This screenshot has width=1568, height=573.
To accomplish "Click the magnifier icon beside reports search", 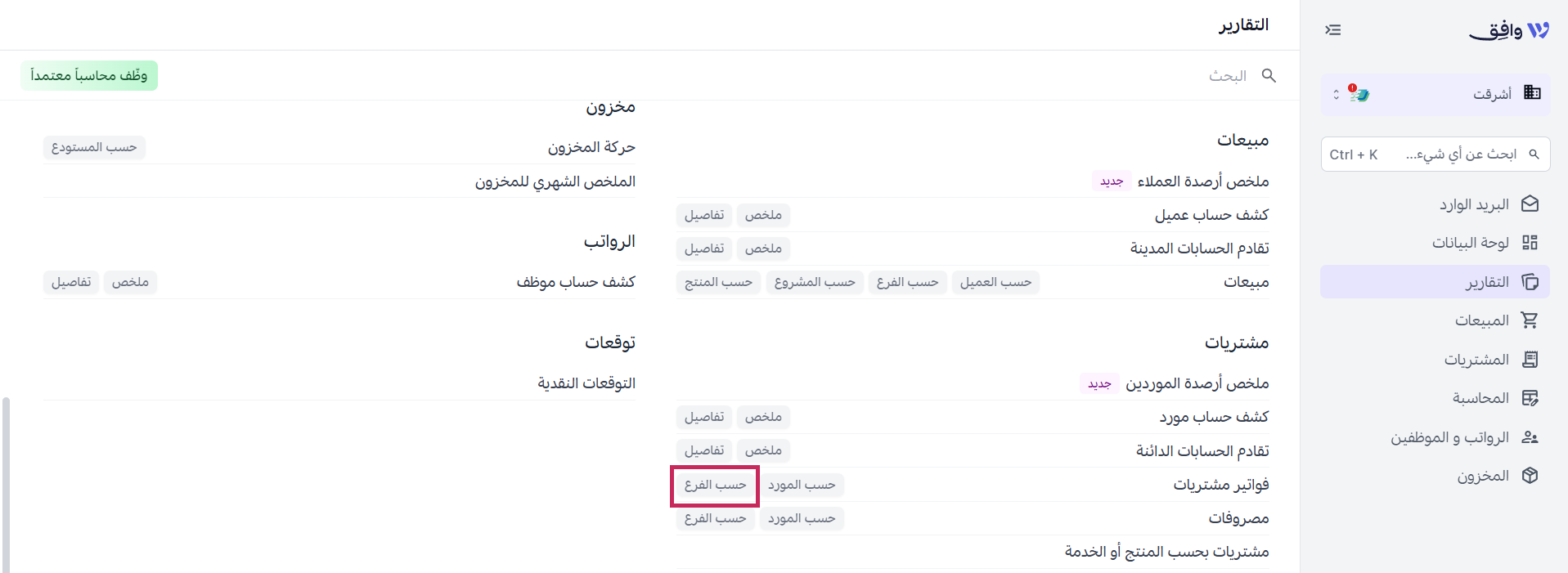I will tap(1269, 75).
